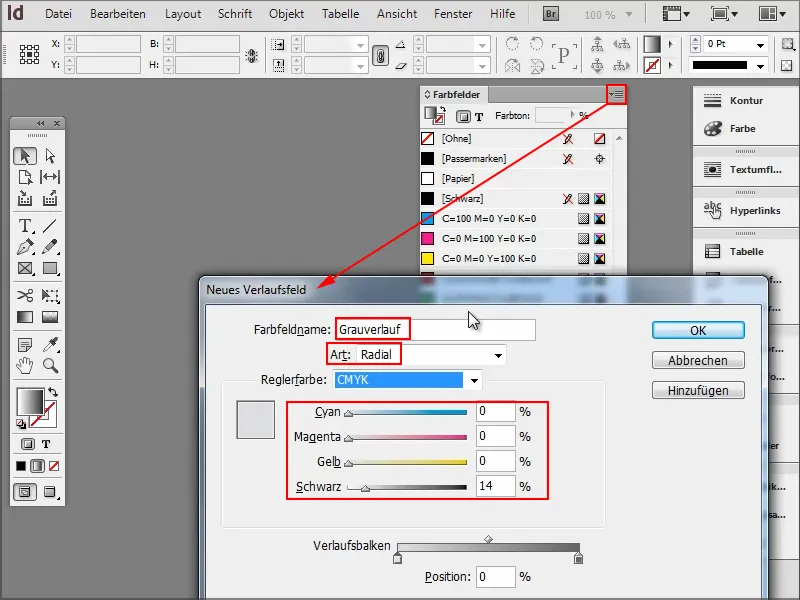Swap fill and stroke in toolbox

tap(53, 392)
